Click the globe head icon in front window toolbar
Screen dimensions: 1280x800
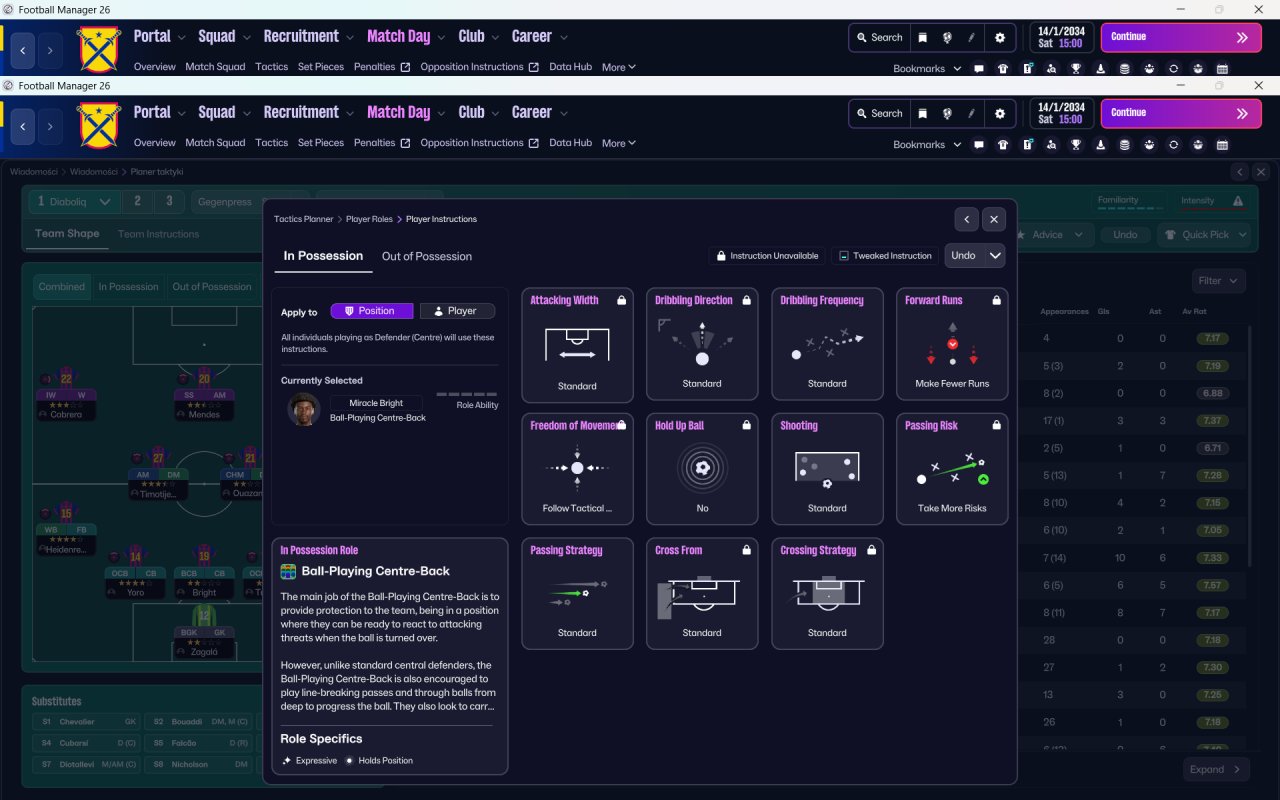[x=947, y=113]
